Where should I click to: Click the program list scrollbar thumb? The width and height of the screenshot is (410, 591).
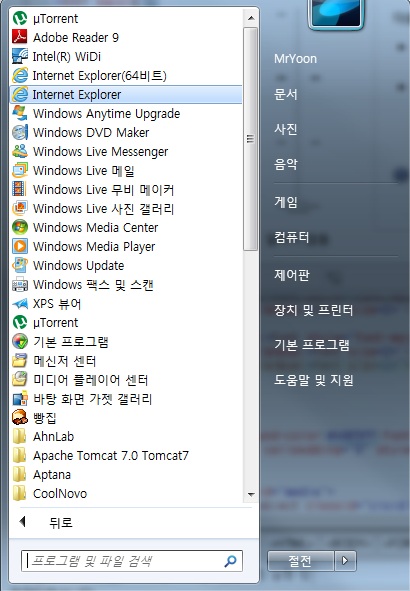[251, 139]
